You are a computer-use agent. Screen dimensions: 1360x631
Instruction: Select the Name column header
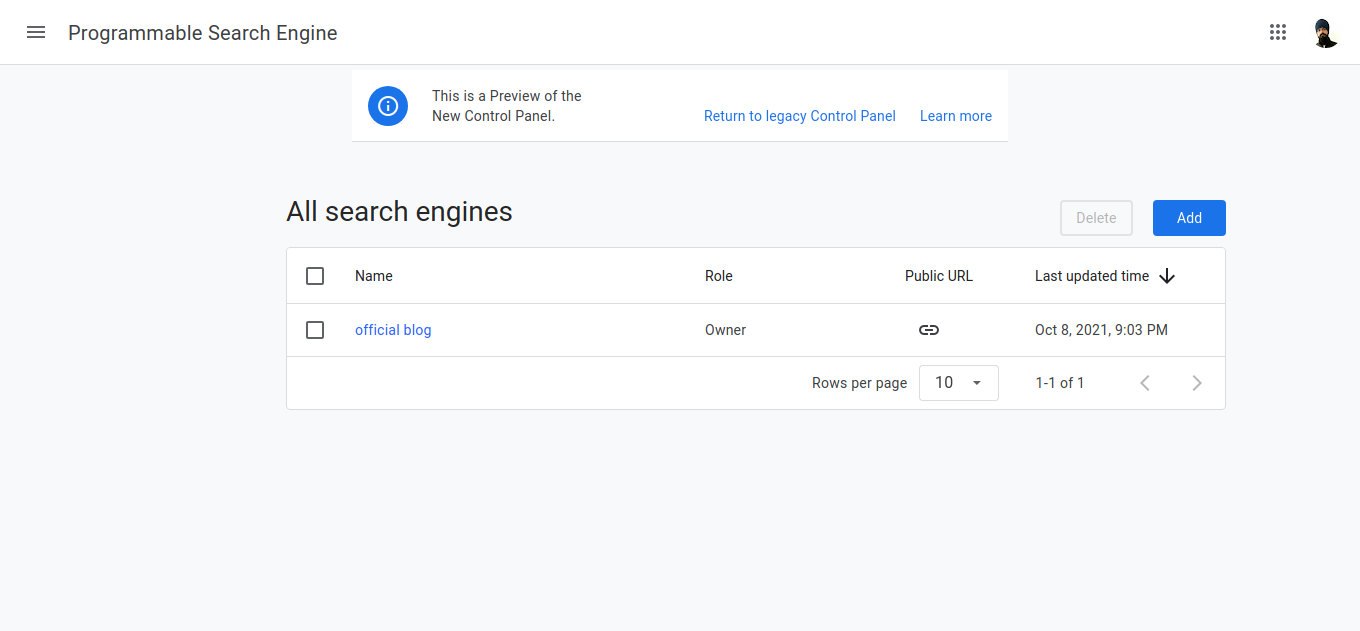pos(373,276)
